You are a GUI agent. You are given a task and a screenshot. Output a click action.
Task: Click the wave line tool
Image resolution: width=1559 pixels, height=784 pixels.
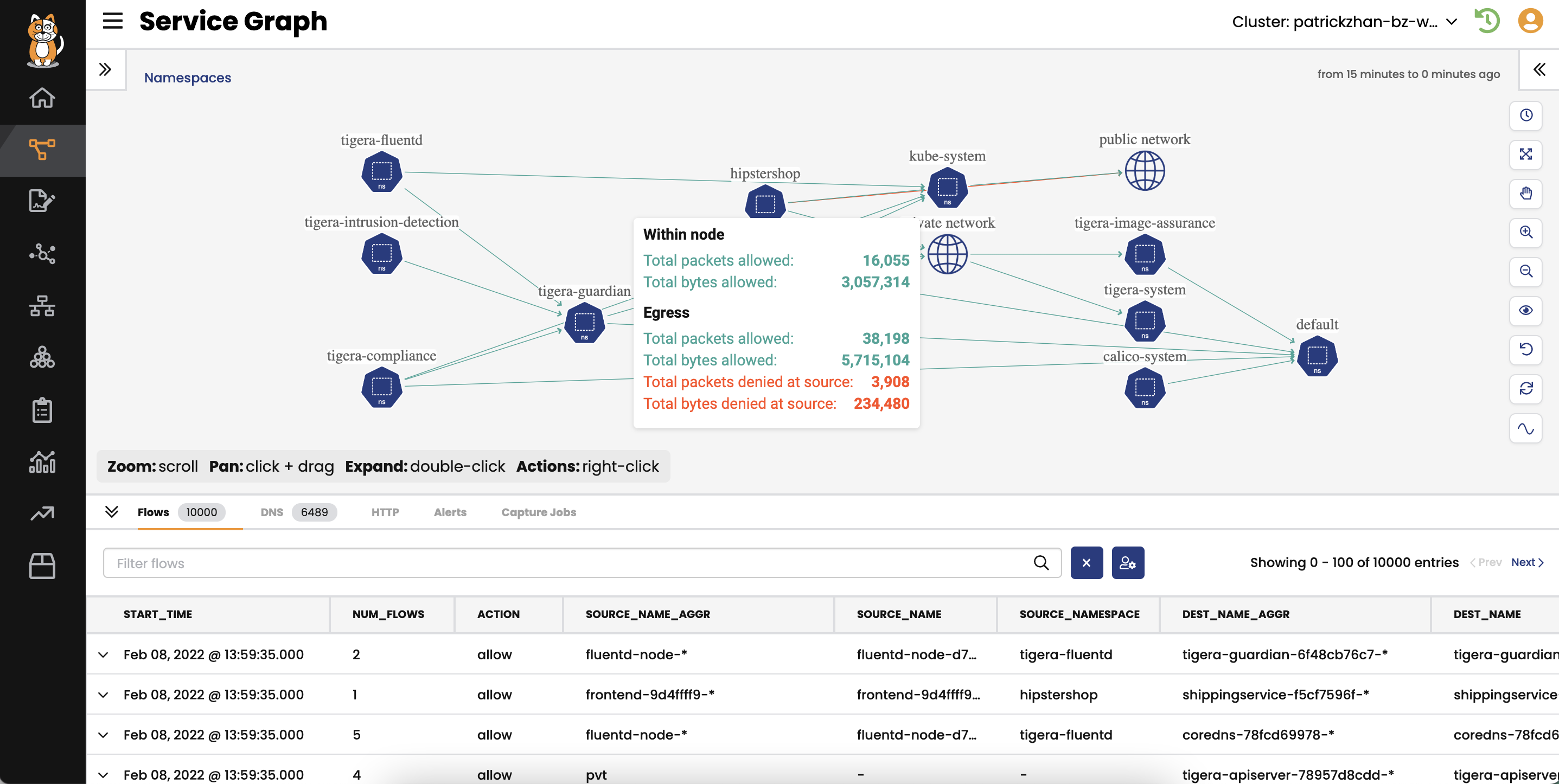click(x=1526, y=428)
